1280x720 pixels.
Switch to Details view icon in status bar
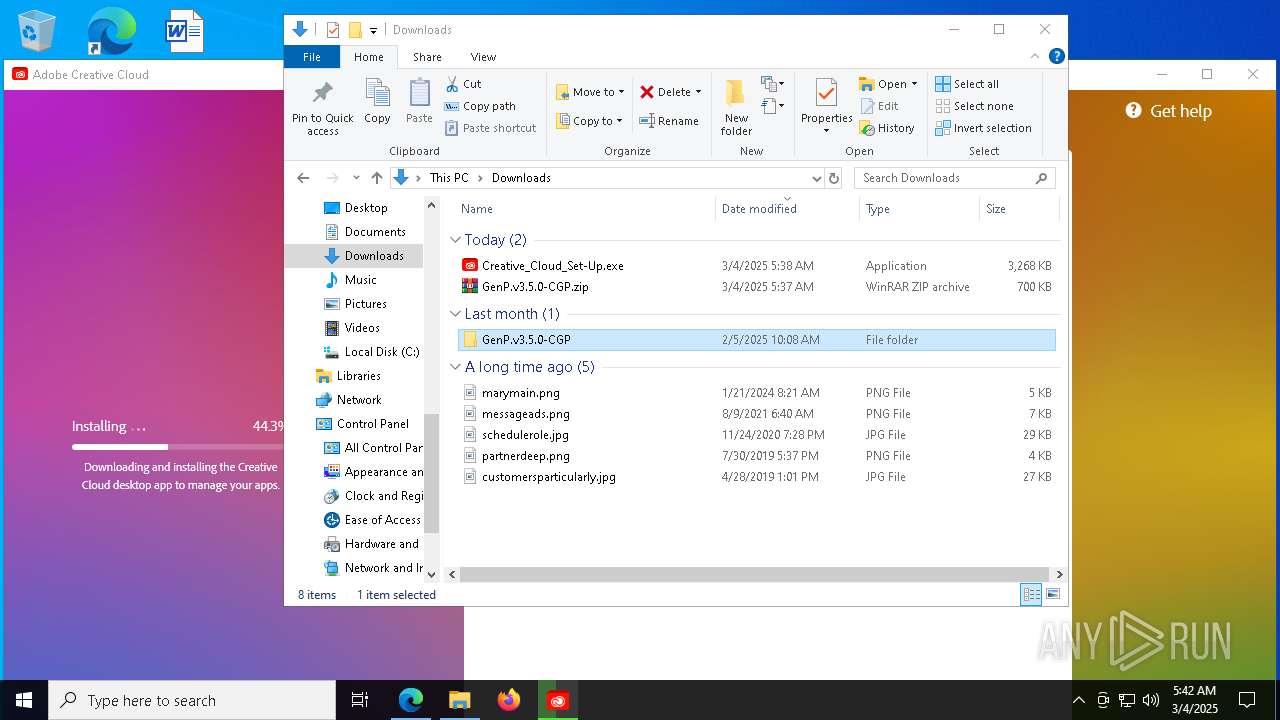1030,595
